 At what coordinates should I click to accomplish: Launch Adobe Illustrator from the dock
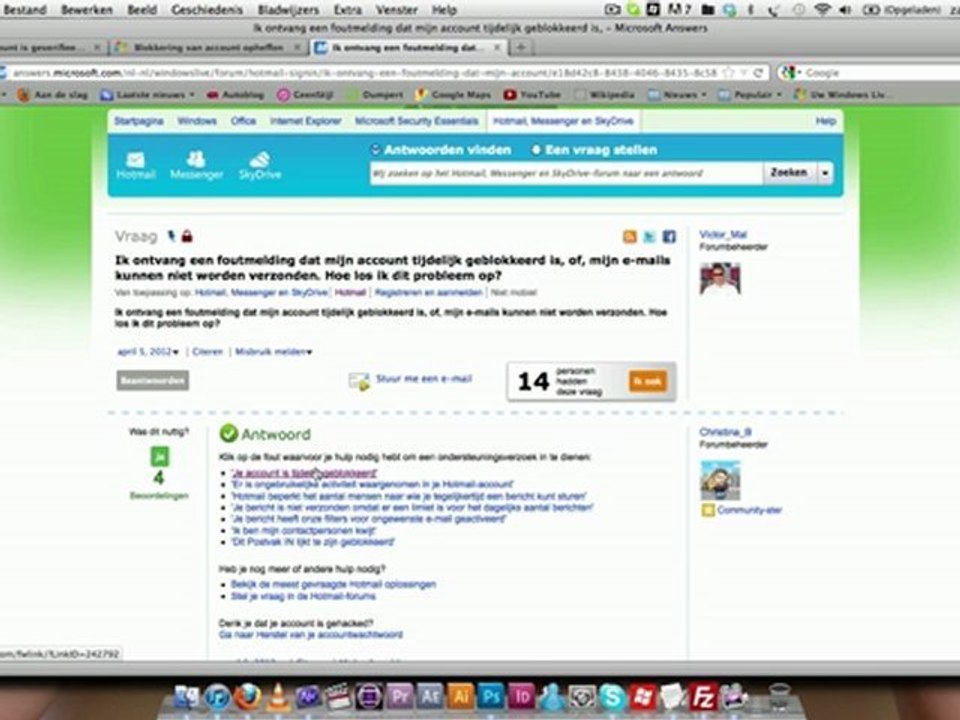[460, 697]
